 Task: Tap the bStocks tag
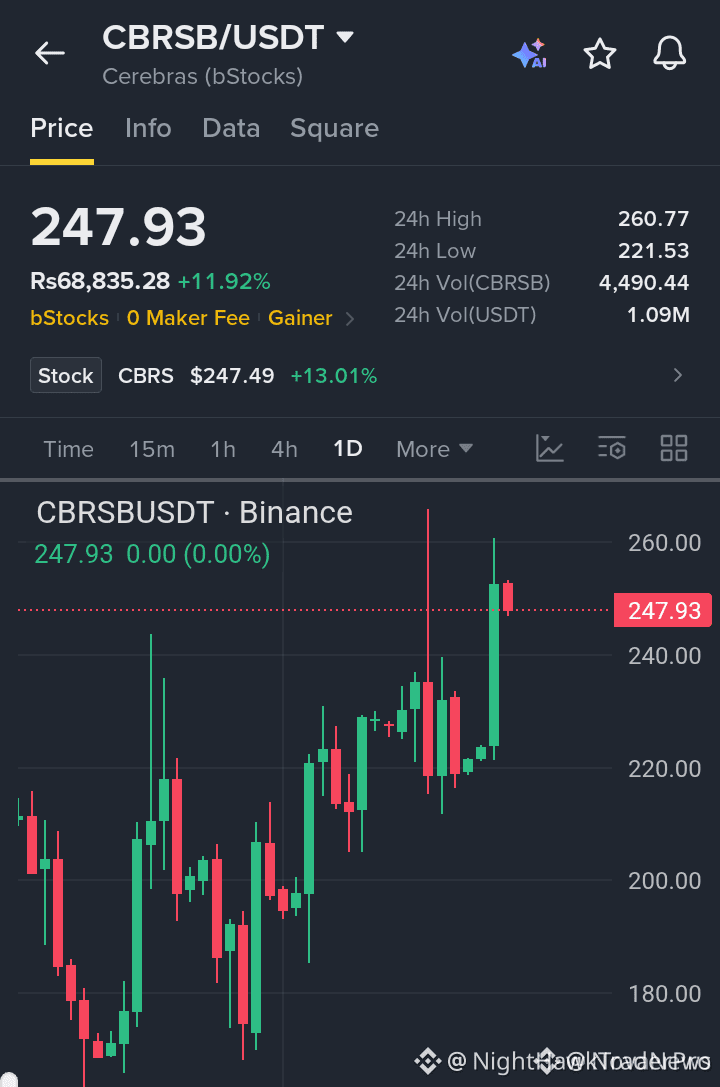click(69, 318)
